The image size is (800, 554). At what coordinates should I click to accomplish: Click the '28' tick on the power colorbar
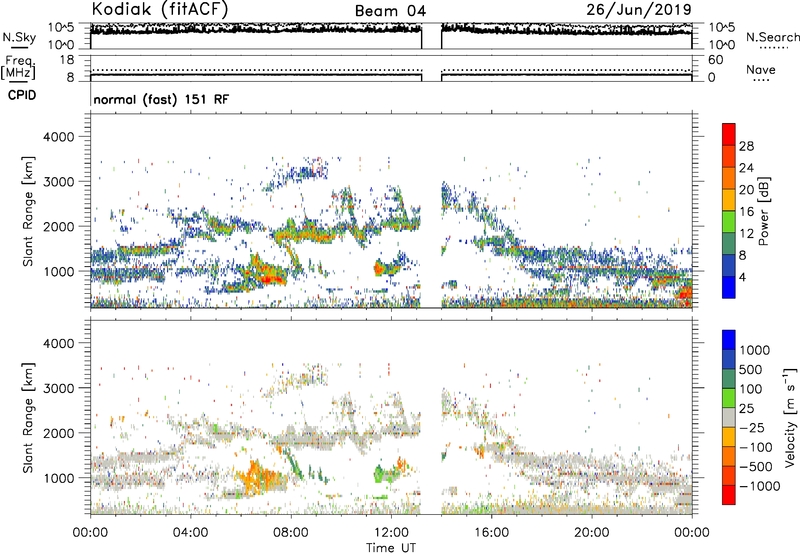746,146
